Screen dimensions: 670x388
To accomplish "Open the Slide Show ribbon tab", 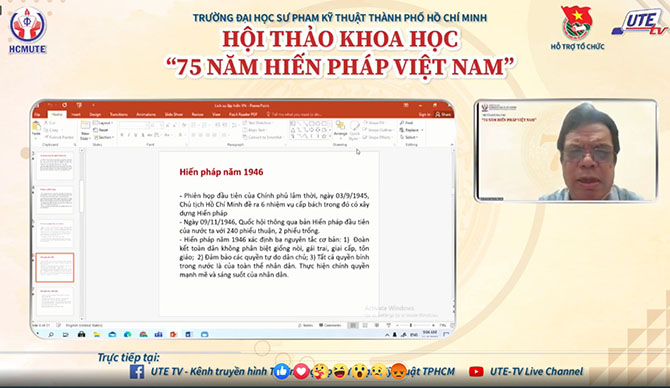I will click(173, 115).
